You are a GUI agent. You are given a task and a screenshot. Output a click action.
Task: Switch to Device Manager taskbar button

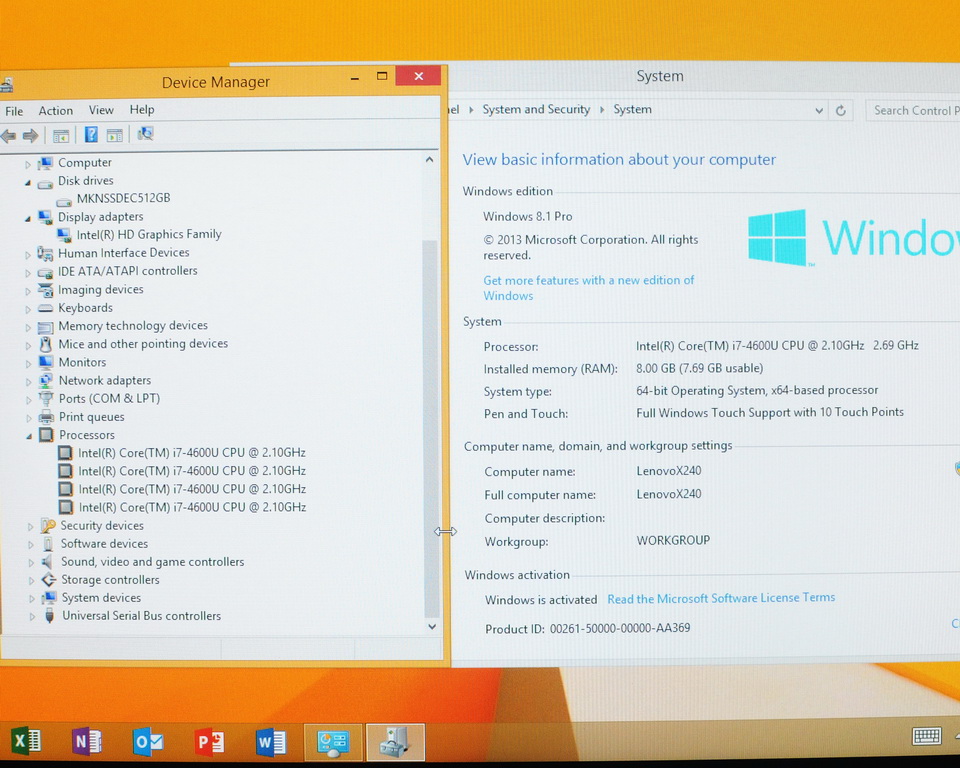[396, 742]
